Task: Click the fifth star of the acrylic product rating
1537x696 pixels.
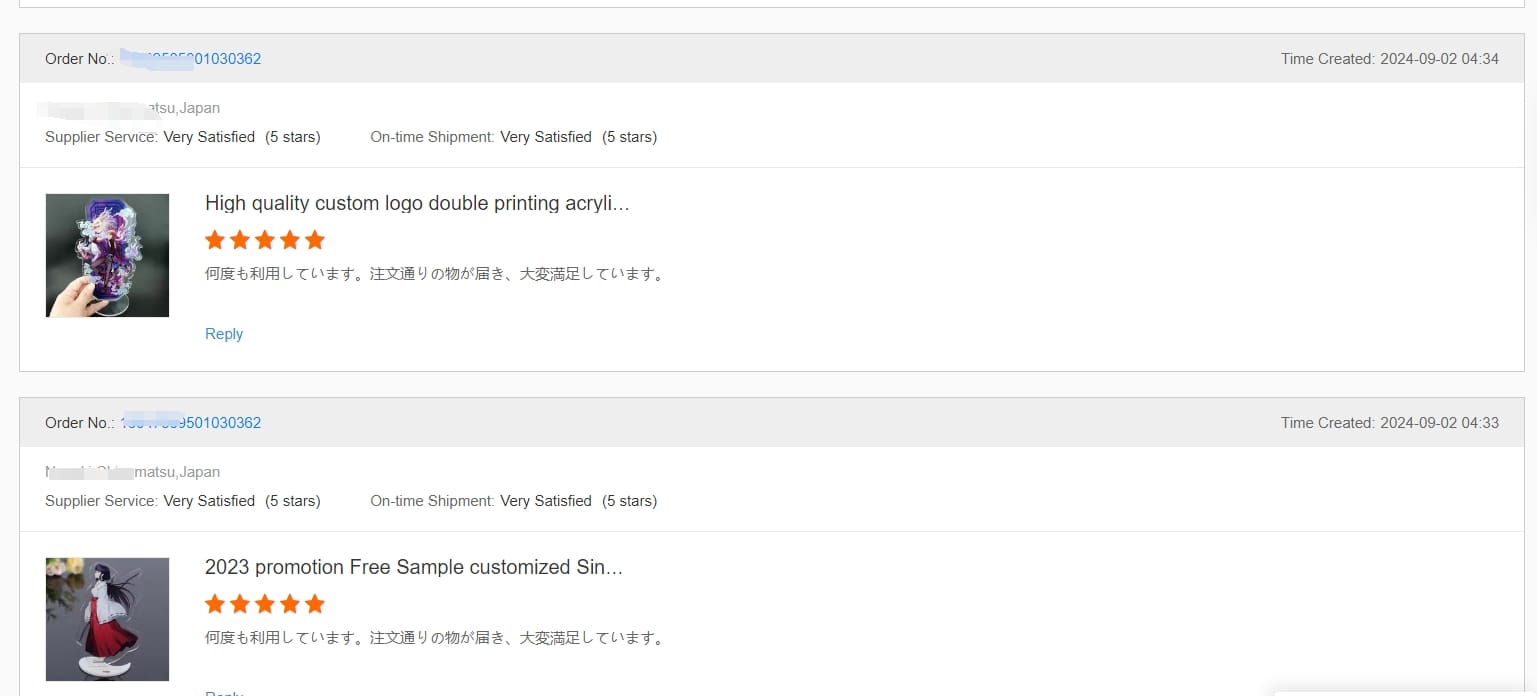Action: pyautogui.click(x=315, y=240)
